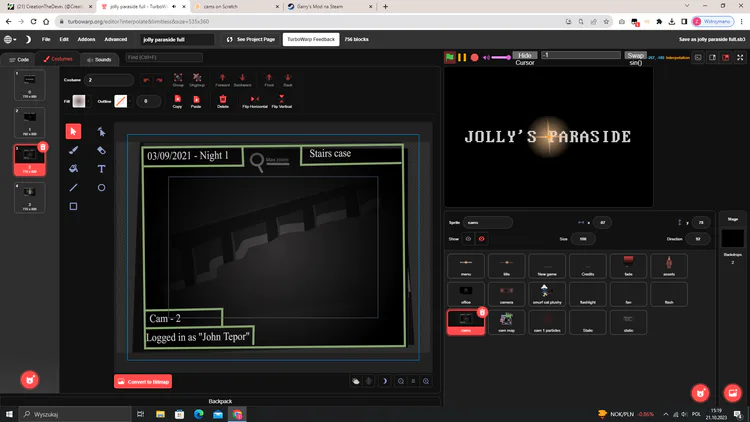Switch to small stage layout
Viewport: 750px width, 422px height.
point(712,57)
